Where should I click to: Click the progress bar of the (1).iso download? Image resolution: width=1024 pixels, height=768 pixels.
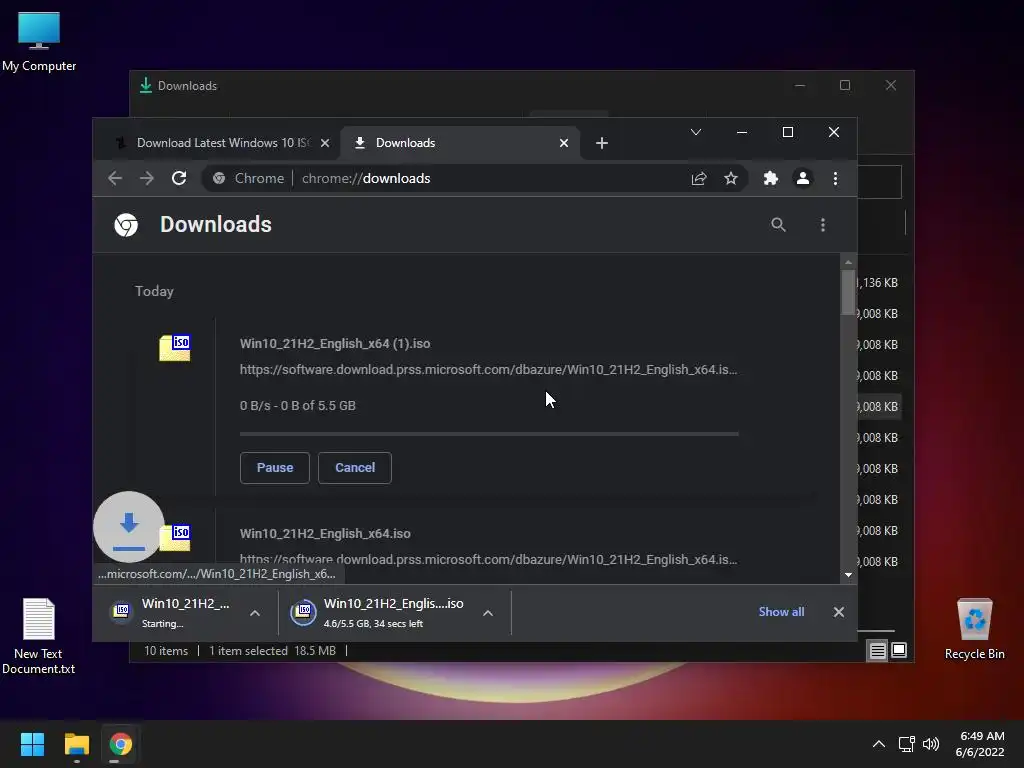489,434
